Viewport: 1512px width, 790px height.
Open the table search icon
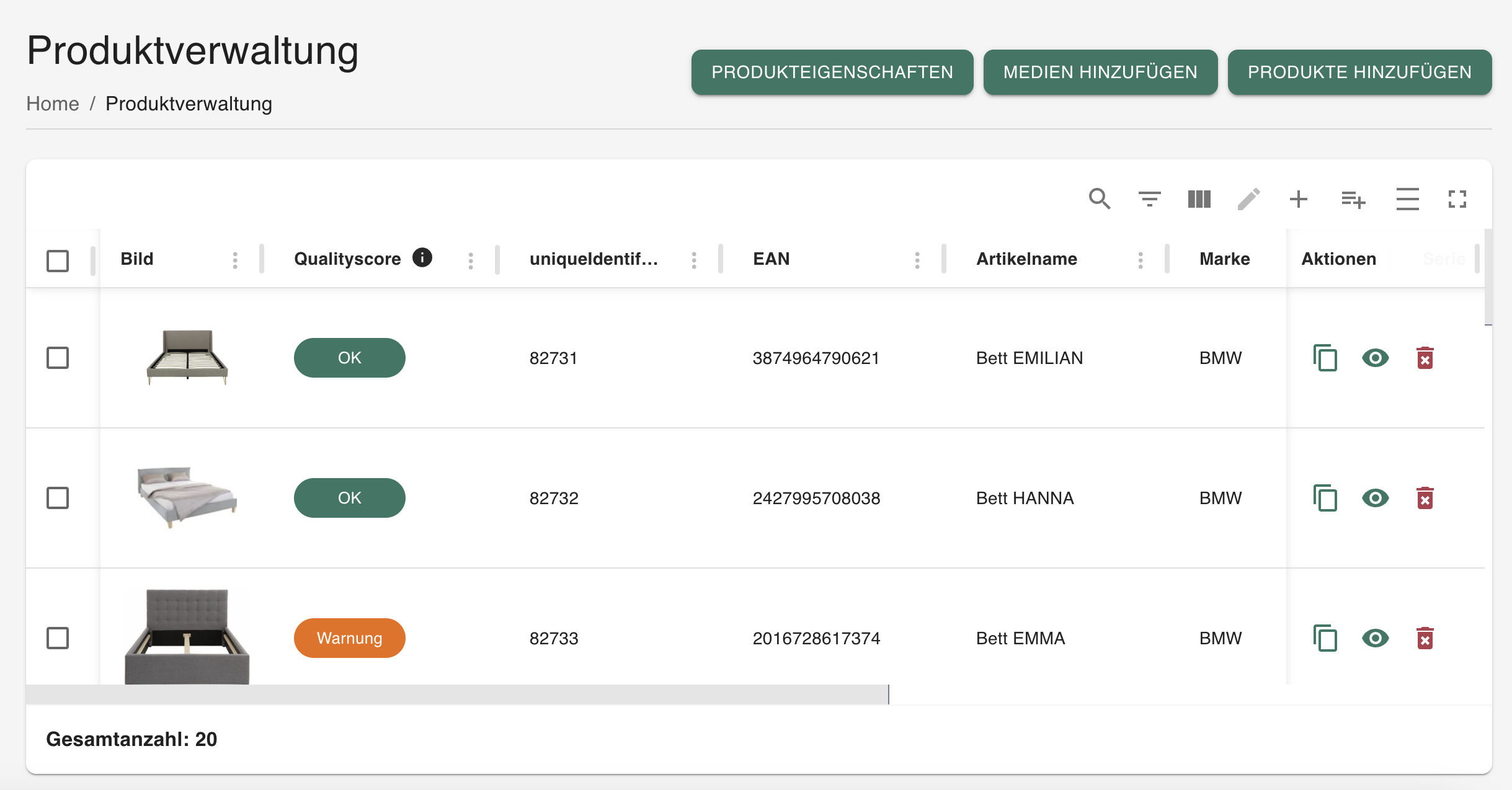click(1100, 199)
